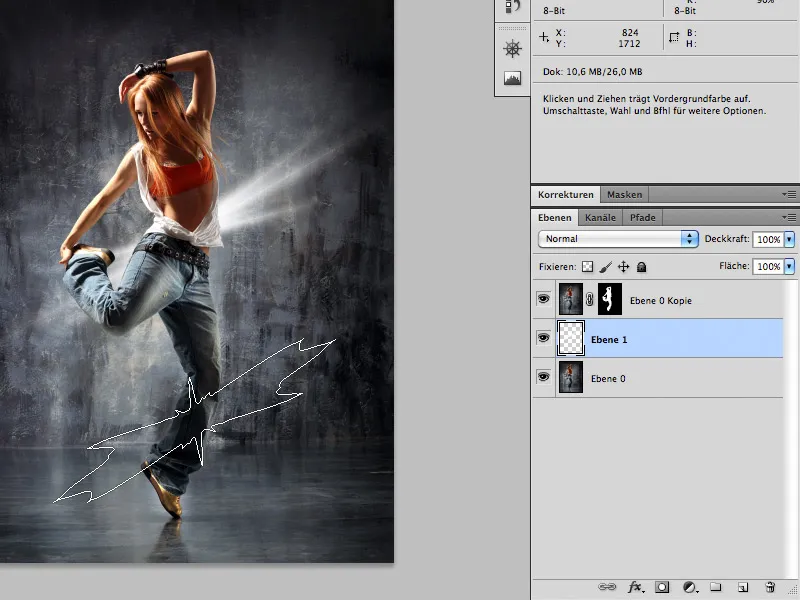Toggle lock image pixels brush icon
This screenshot has height=600, width=800.
pyautogui.click(x=606, y=267)
